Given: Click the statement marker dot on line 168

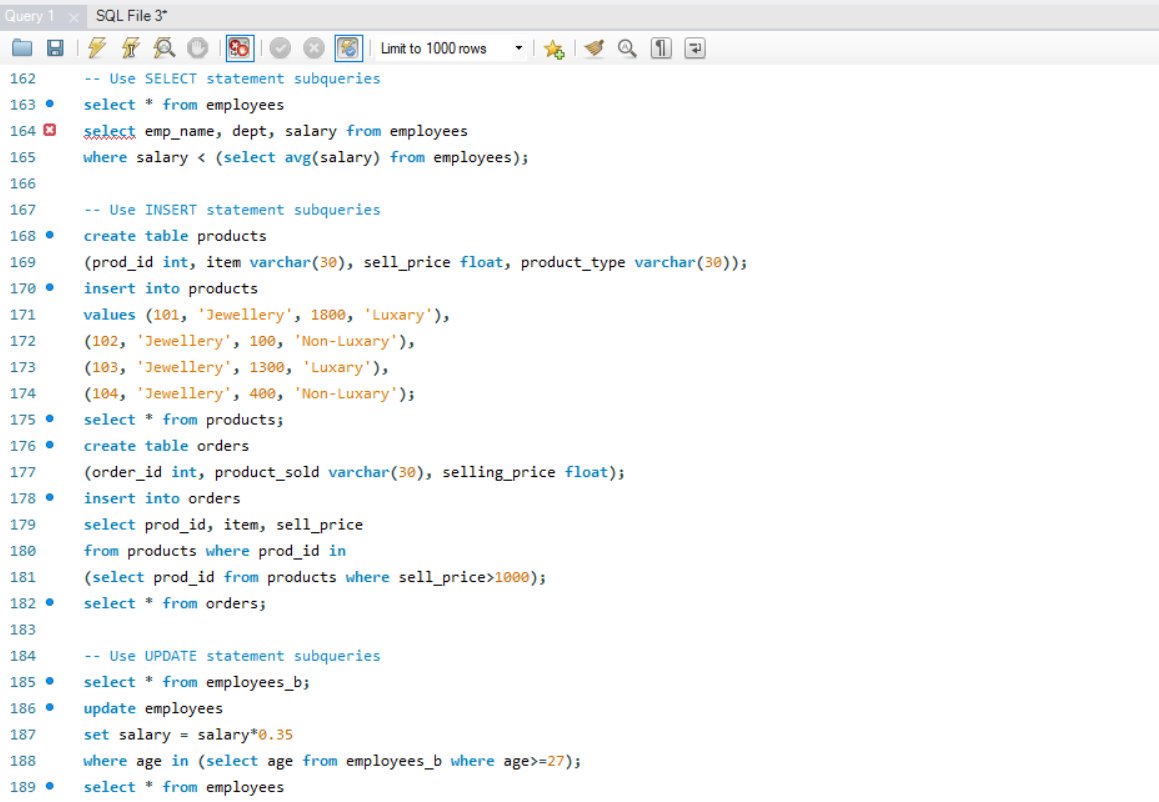Looking at the screenshot, I should [50, 235].
